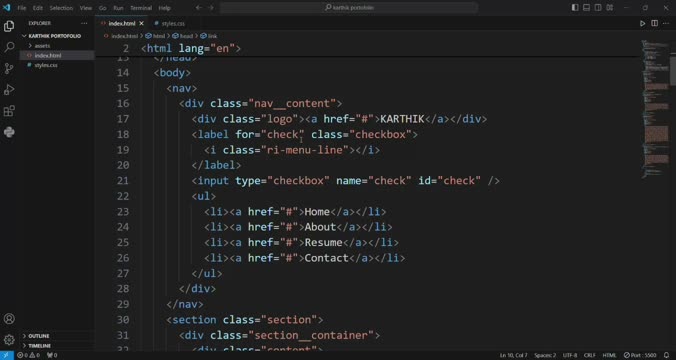The image size is (676, 360).
Task: Open notifications bell in status bar
Action: coord(667,355)
